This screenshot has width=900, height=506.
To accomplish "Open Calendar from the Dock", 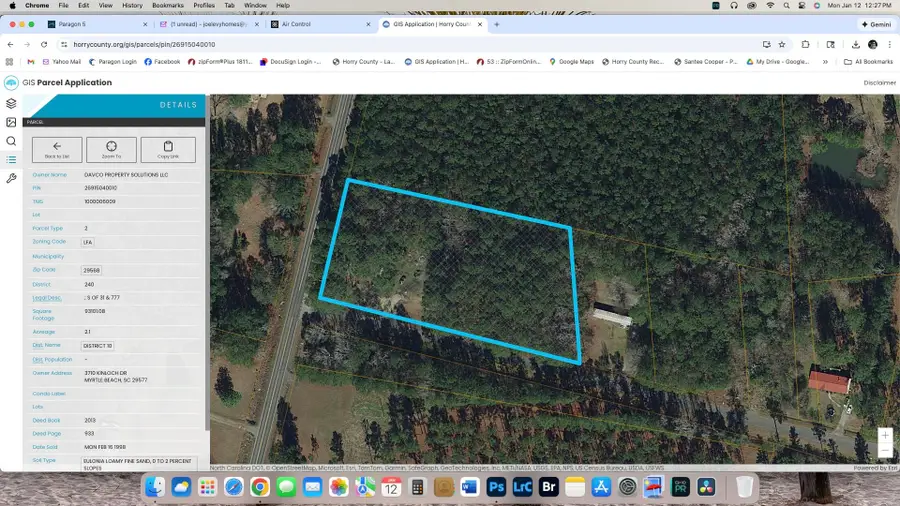I will tap(391, 487).
